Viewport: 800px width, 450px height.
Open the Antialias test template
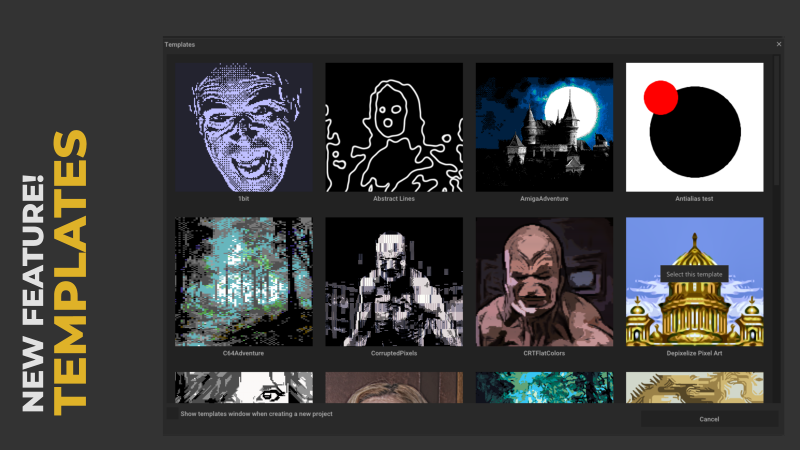pos(694,127)
